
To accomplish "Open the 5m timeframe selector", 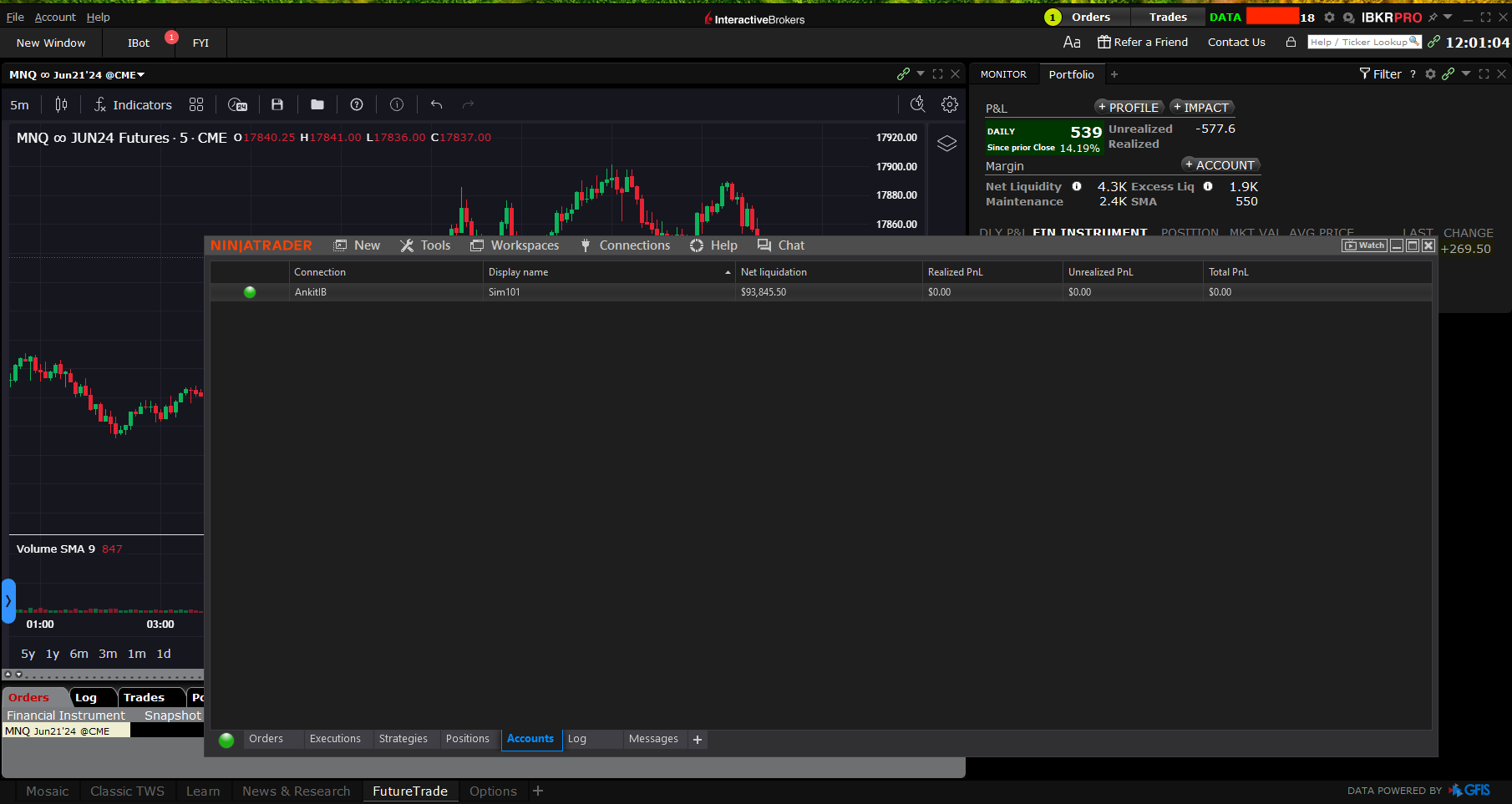I will [x=19, y=105].
